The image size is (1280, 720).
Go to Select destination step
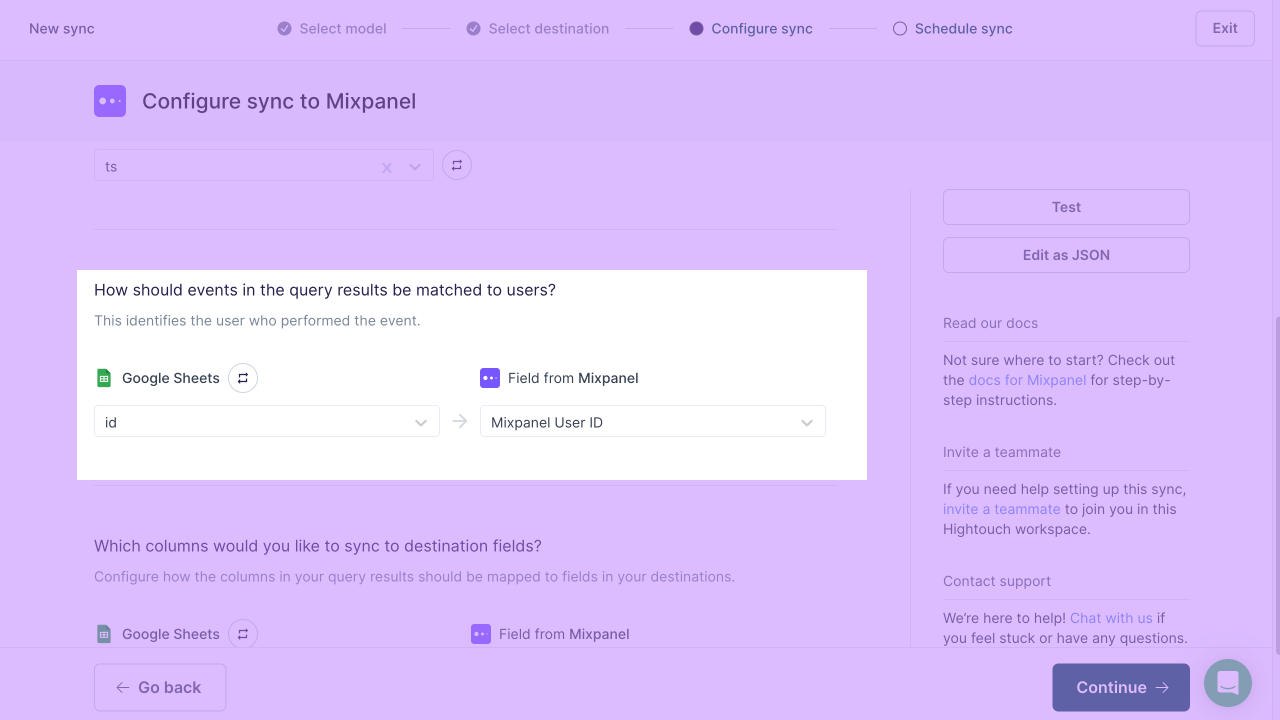(x=538, y=28)
